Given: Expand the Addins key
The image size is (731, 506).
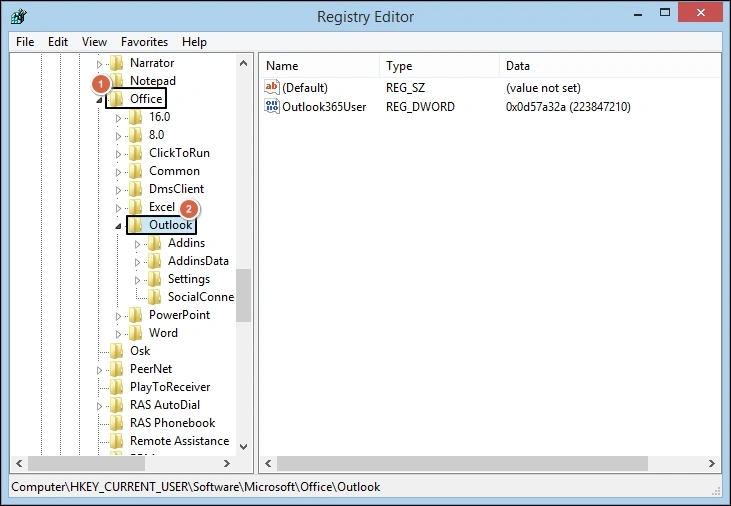Looking at the screenshot, I should [x=138, y=244].
